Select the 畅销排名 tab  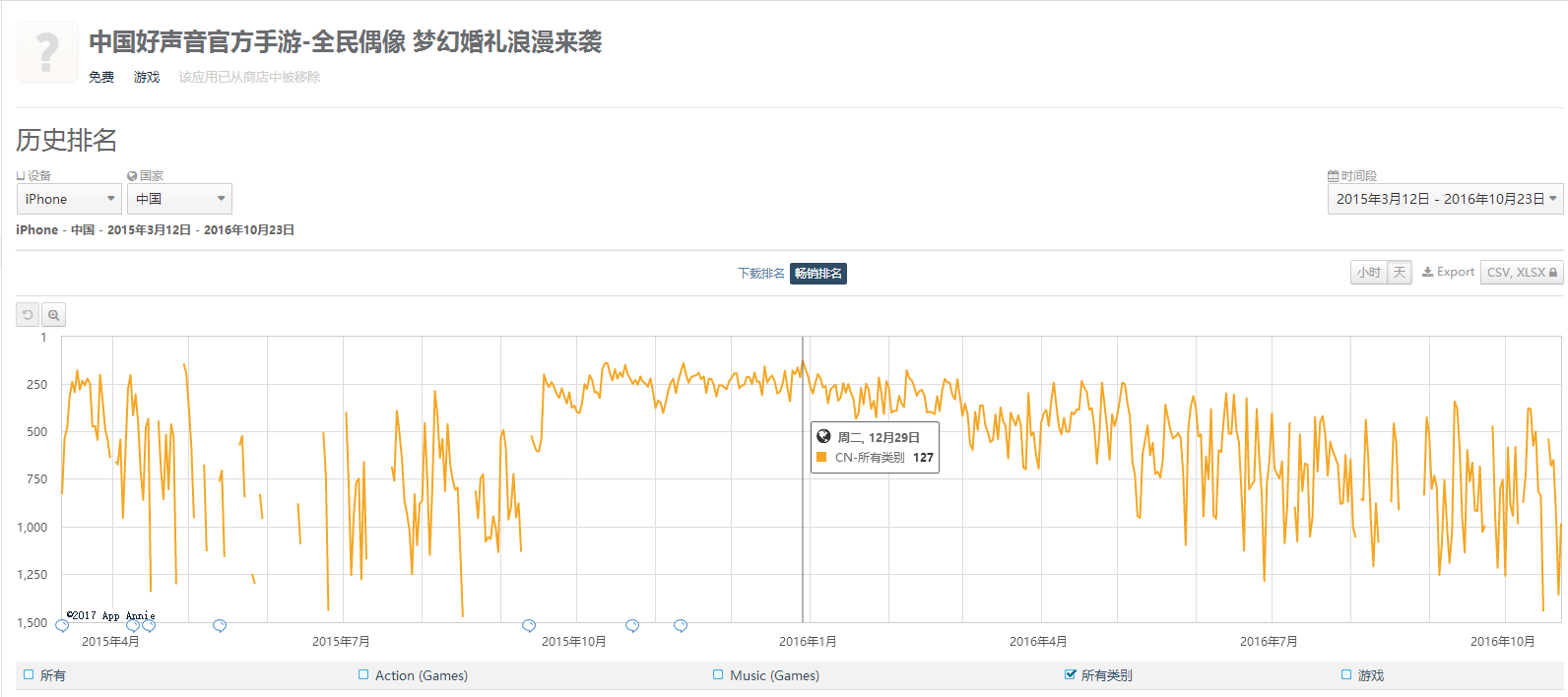818,274
